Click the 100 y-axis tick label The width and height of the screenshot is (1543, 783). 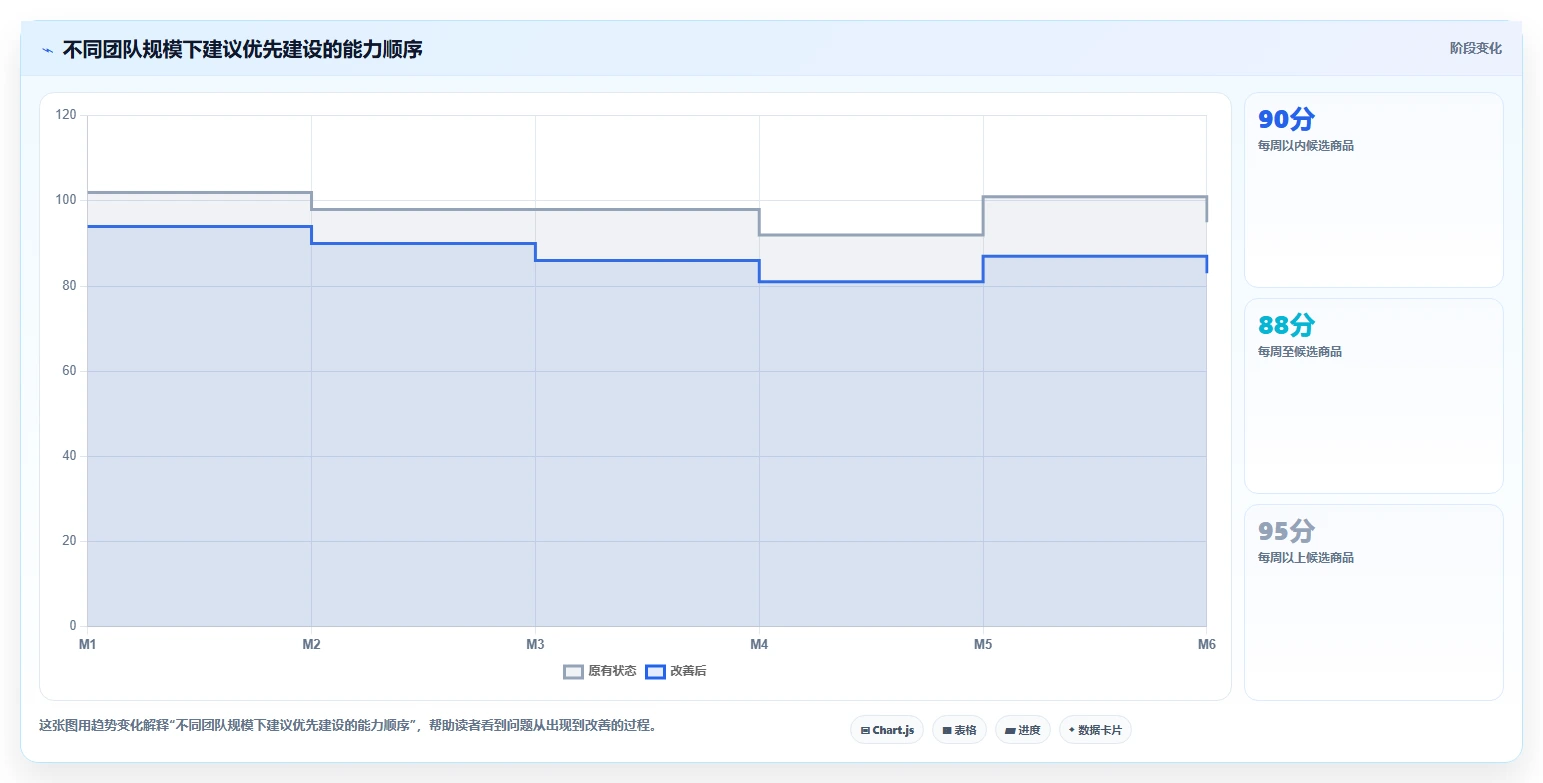click(66, 200)
